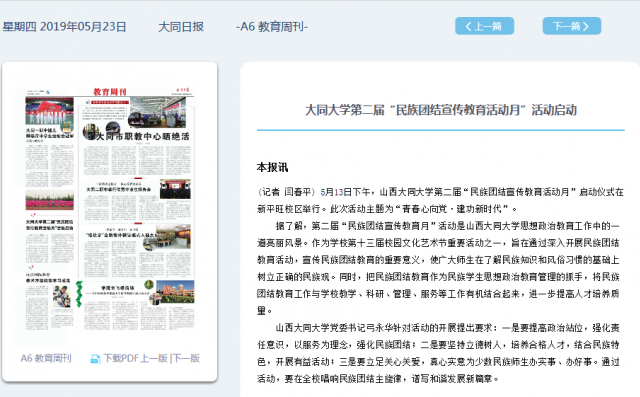Screen dimensions: 640x397
Task: Go to previous article with 上一篇 button
Action: tap(484, 26)
